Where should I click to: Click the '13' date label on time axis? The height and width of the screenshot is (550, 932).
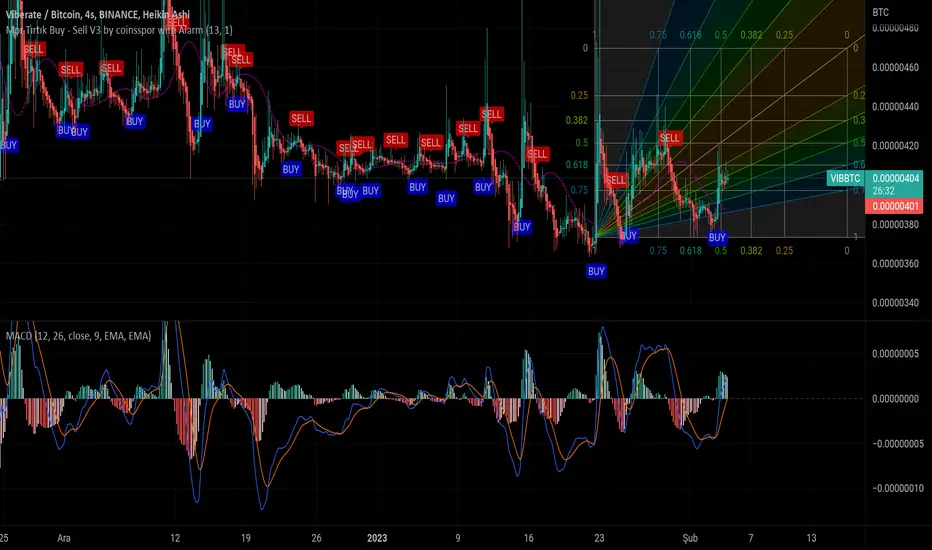[811, 538]
